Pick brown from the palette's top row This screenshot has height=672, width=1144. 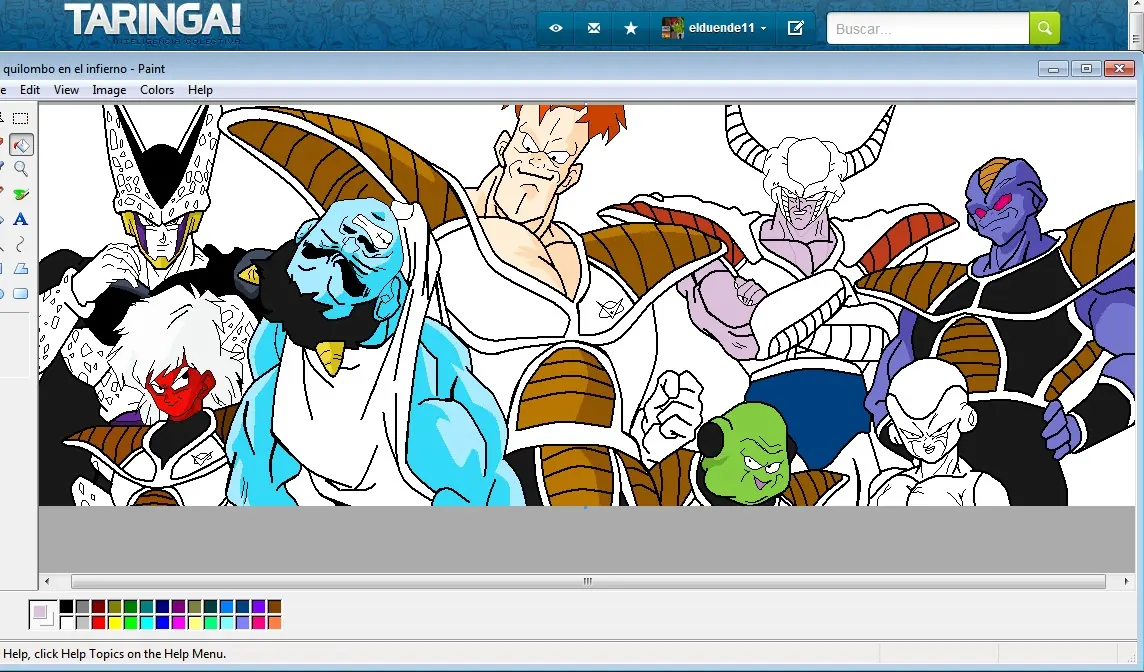275,606
